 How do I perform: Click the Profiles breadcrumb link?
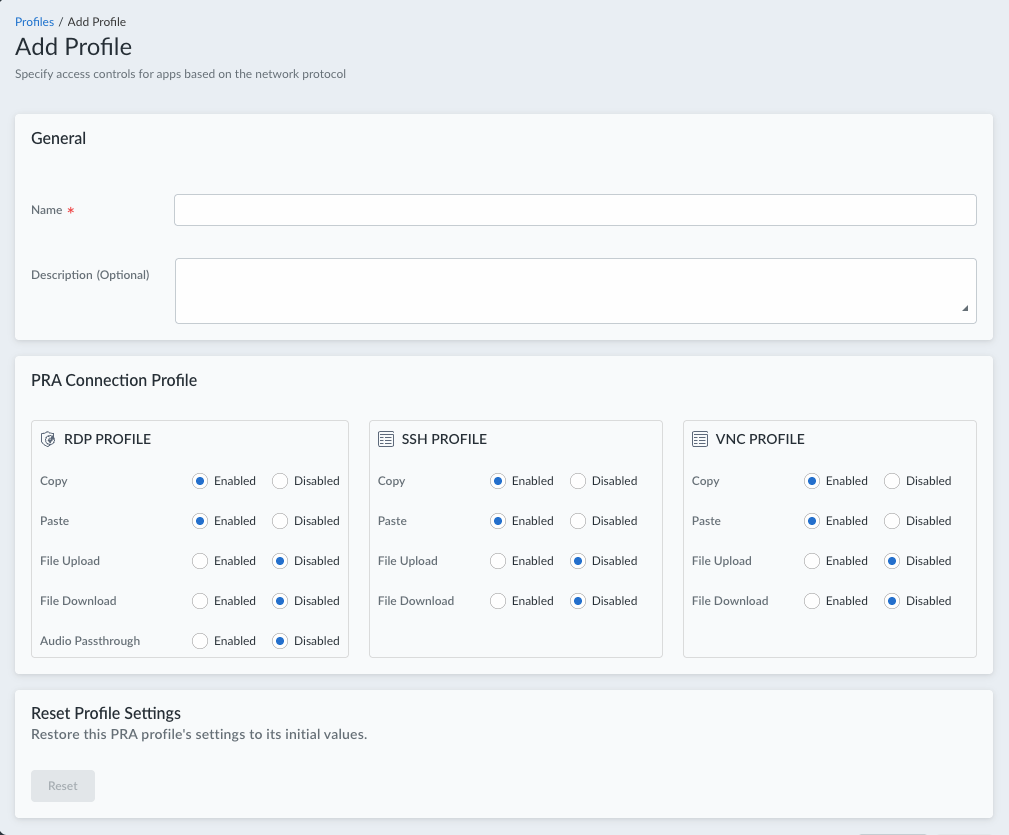[x=34, y=21]
